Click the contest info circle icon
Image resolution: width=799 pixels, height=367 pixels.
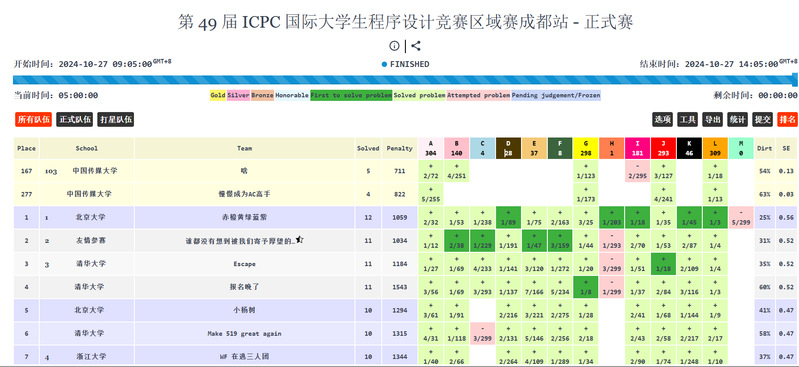point(394,46)
